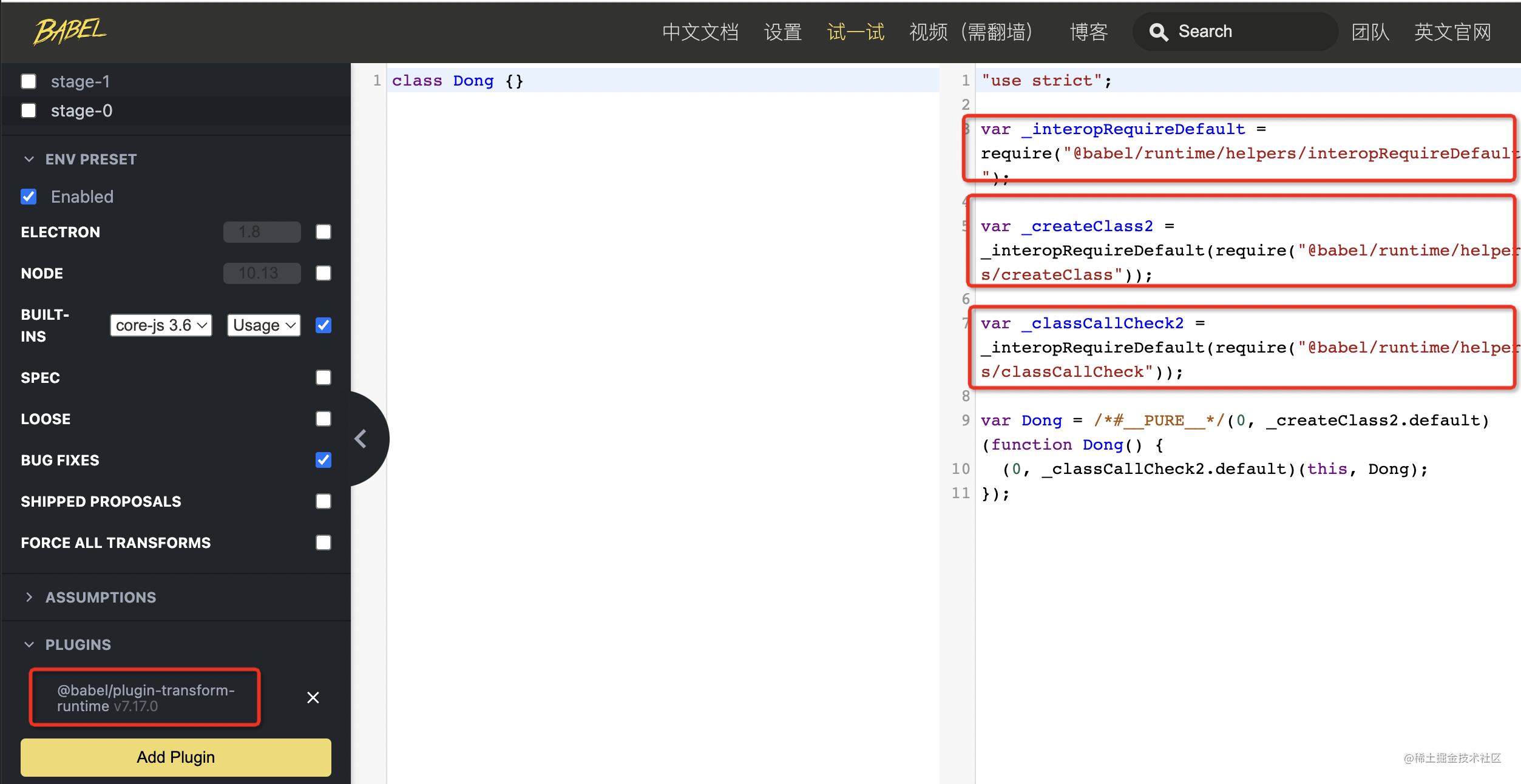Click the NODE version input field
The width and height of the screenshot is (1521, 784).
tap(262, 273)
